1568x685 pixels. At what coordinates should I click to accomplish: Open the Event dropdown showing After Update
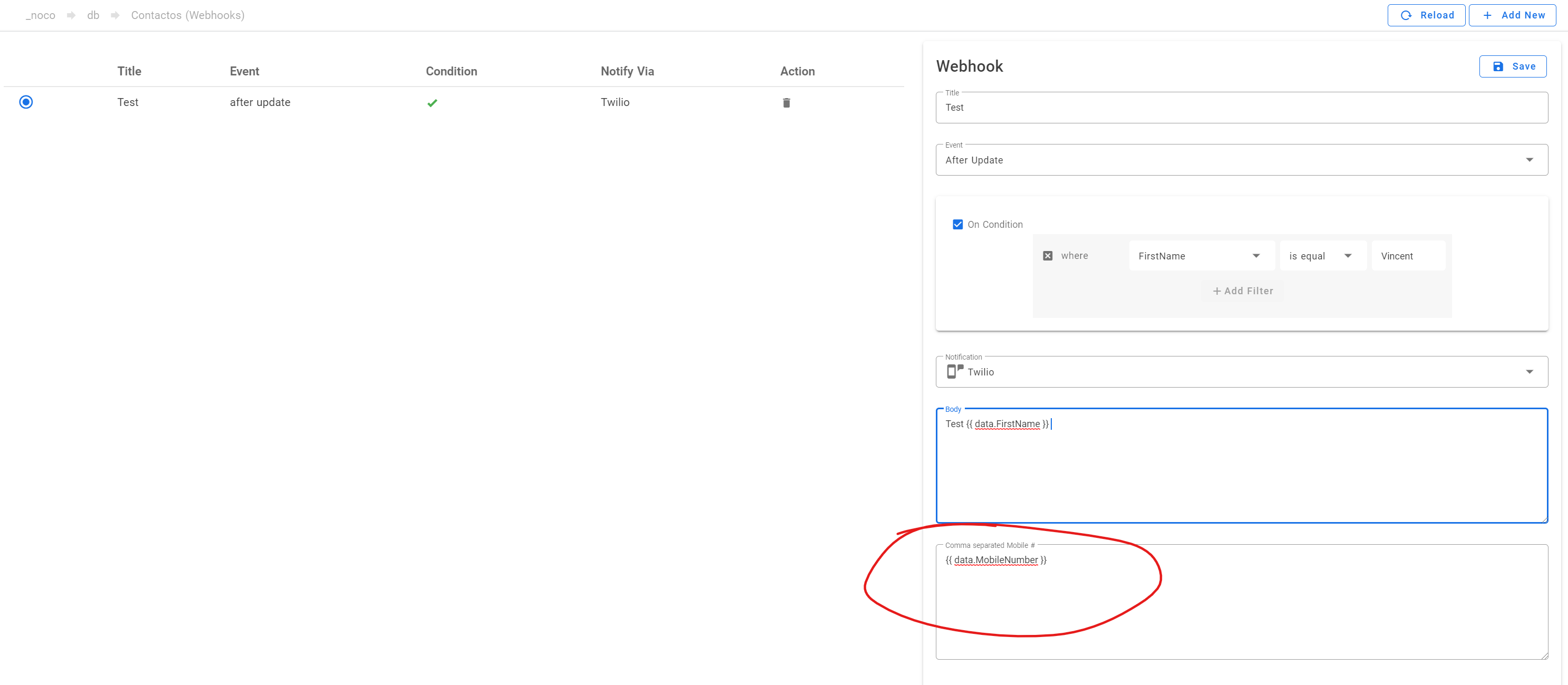pos(1530,160)
